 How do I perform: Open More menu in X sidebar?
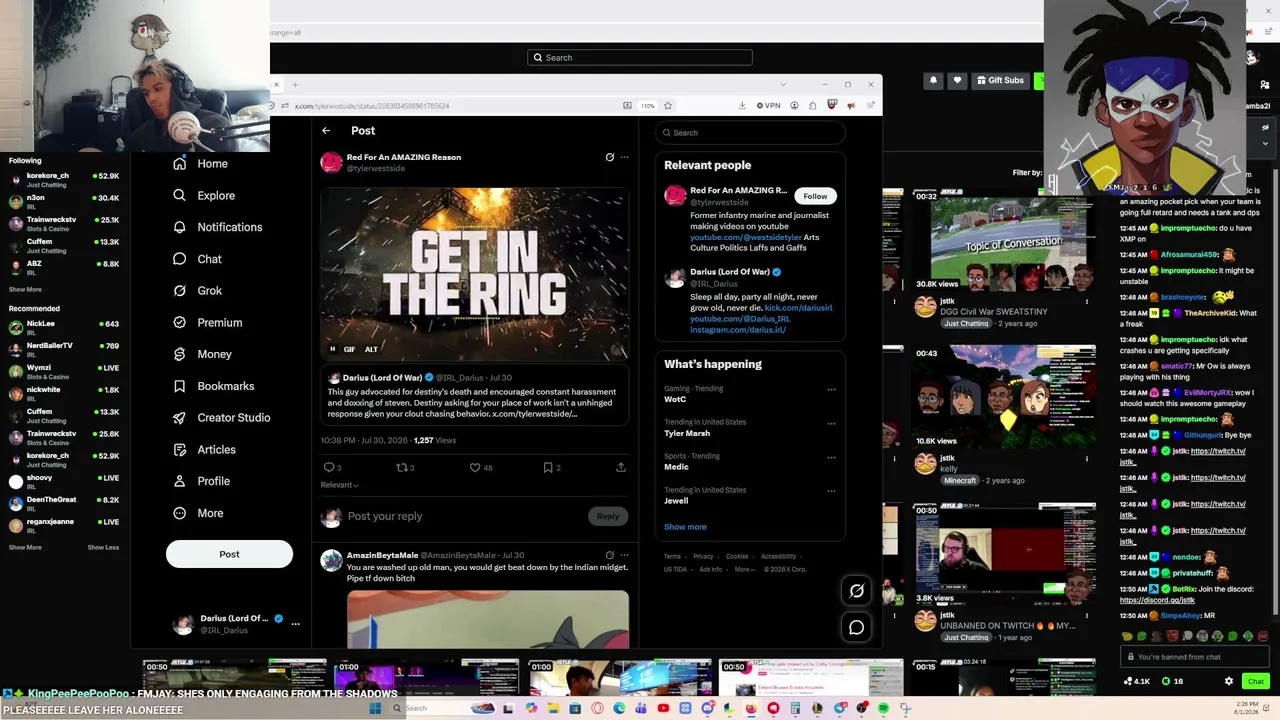pos(198,513)
